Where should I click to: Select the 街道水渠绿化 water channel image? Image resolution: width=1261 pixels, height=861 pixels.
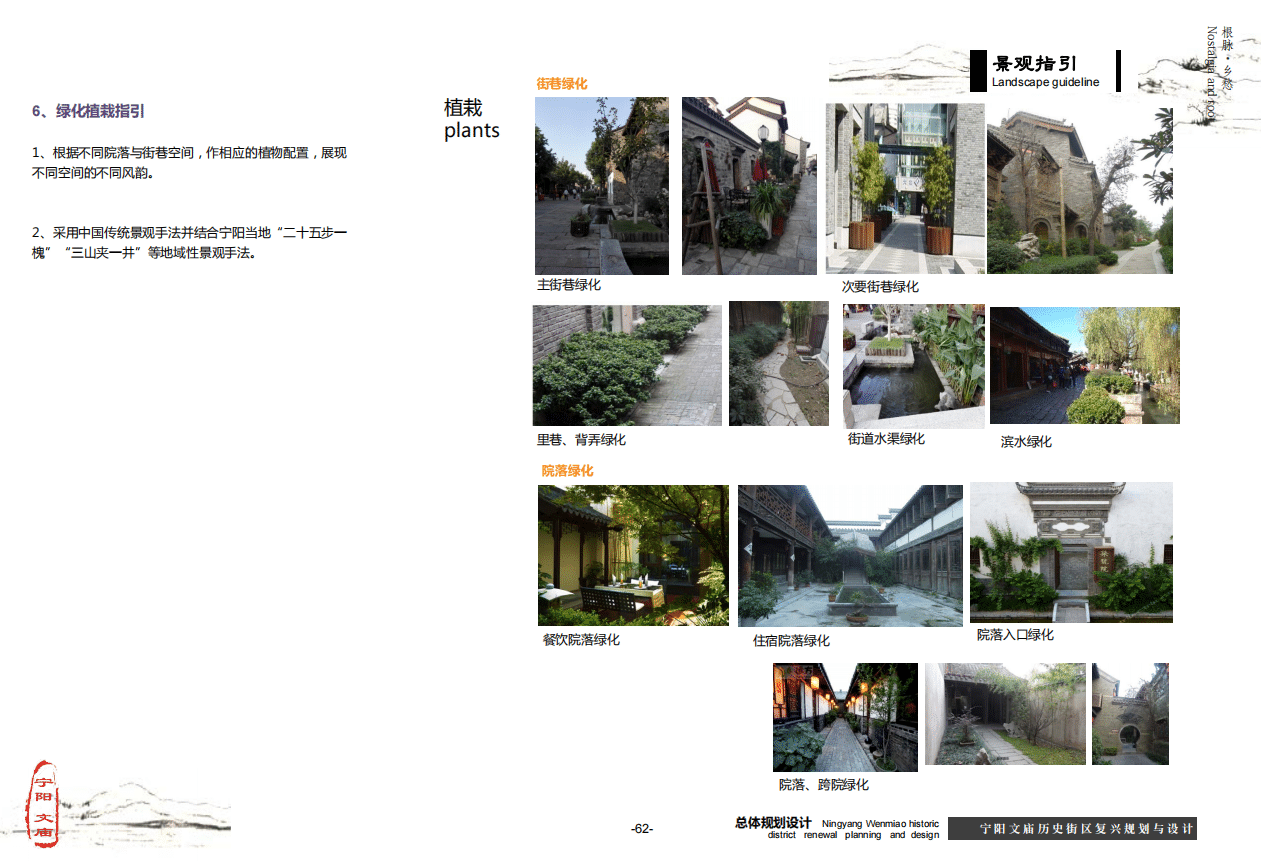(x=913, y=365)
